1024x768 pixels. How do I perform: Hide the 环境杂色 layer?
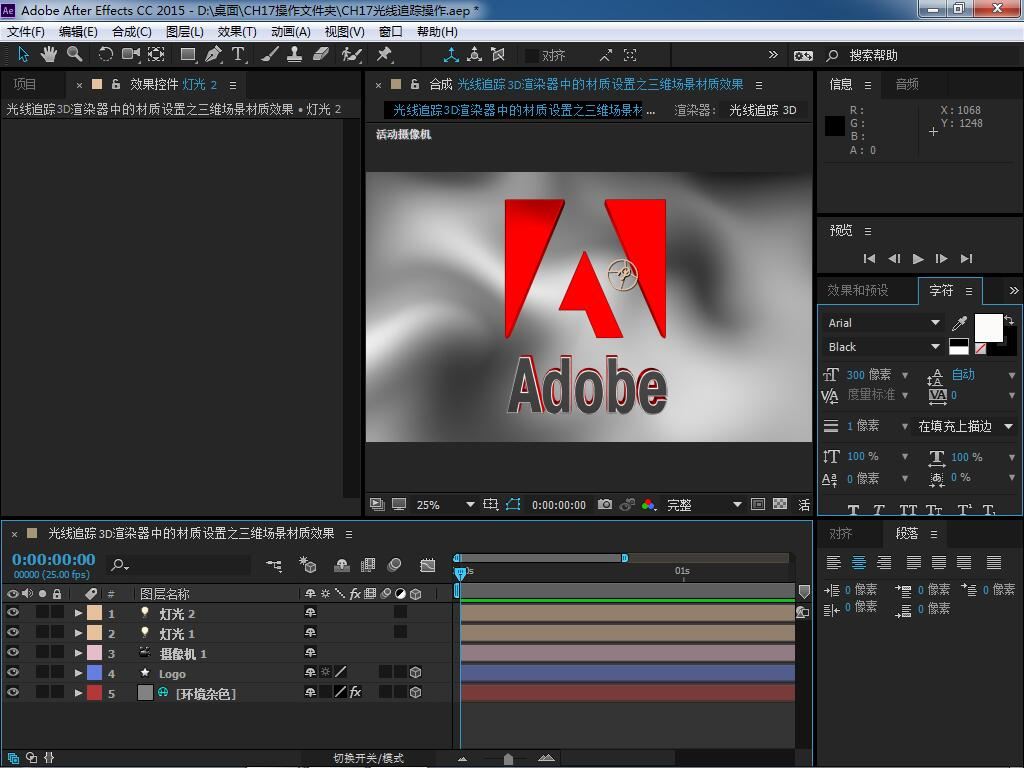[x=12, y=692]
